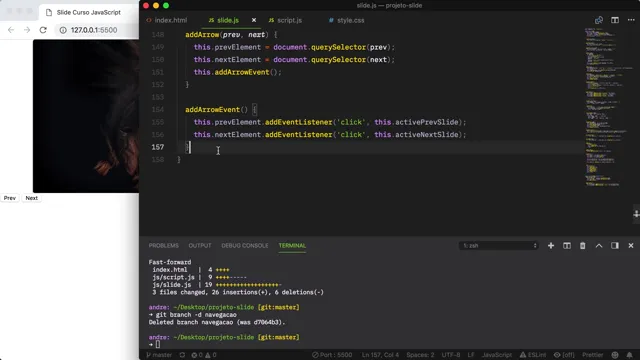Close the slide.js editor tab
640x360 pixels.
pyautogui.click(x=254, y=20)
